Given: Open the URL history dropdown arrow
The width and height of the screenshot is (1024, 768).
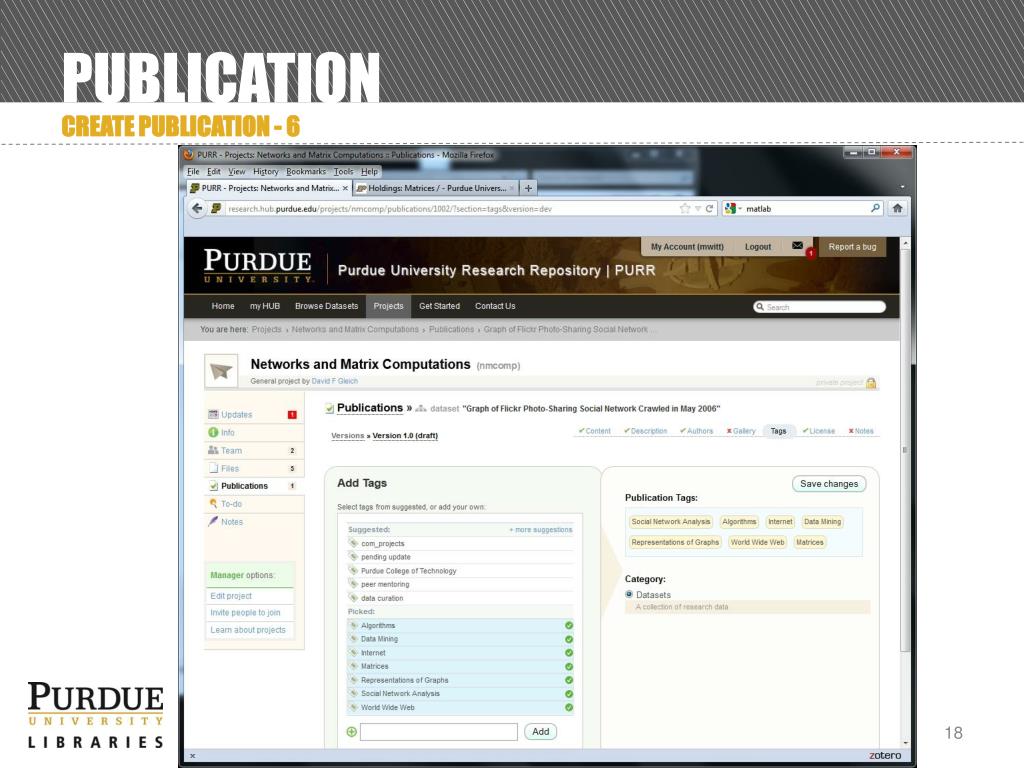Looking at the screenshot, I should click(697, 209).
